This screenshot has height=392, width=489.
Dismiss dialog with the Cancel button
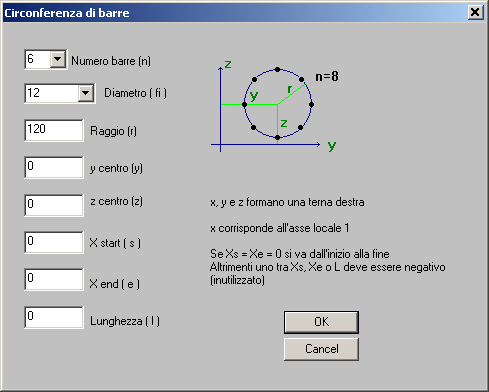(x=321, y=349)
